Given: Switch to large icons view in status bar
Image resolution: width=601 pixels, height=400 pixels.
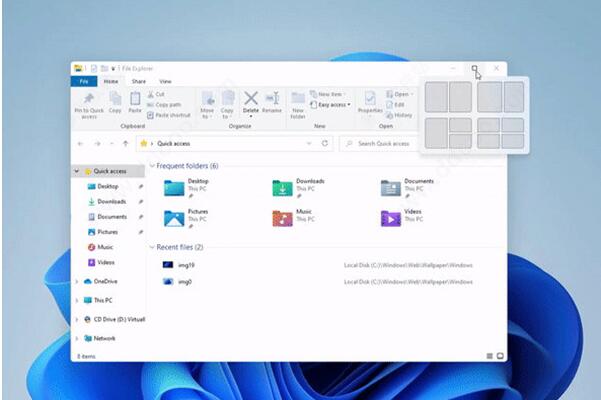Looking at the screenshot, I should (x=500, y=356).
